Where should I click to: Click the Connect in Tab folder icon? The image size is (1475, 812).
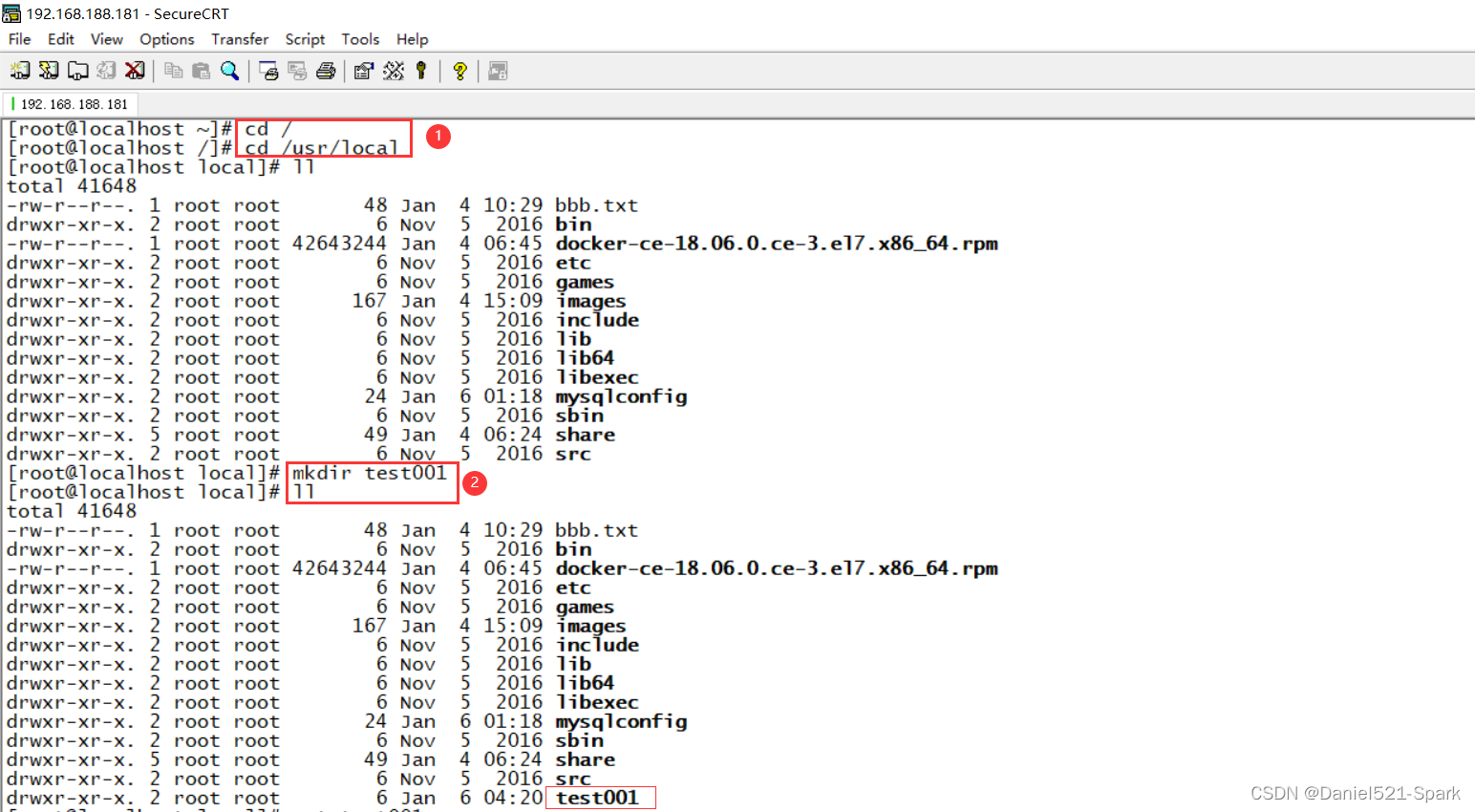coord(78,71)
